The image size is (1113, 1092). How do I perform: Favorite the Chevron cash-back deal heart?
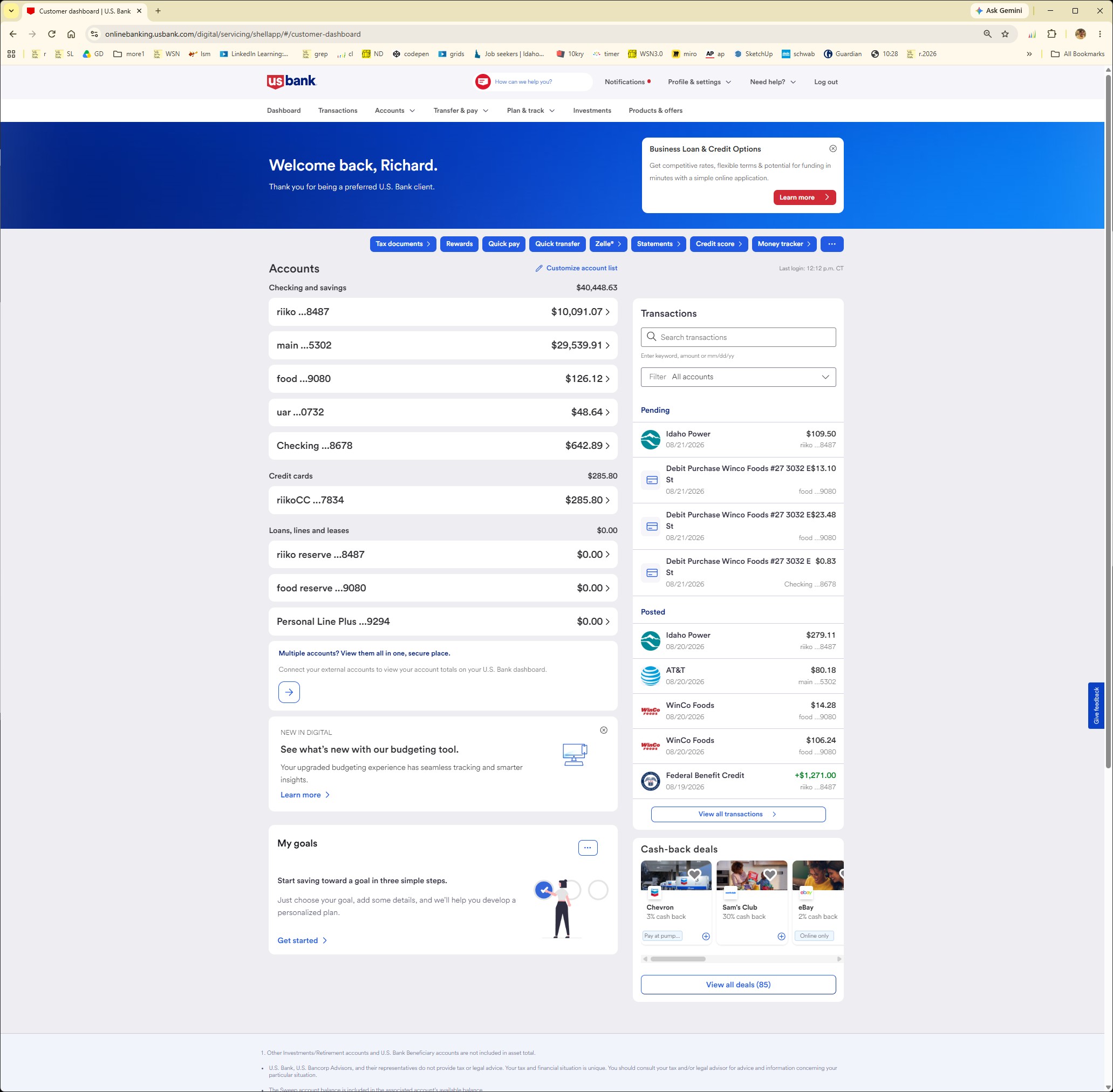[694, 875]
